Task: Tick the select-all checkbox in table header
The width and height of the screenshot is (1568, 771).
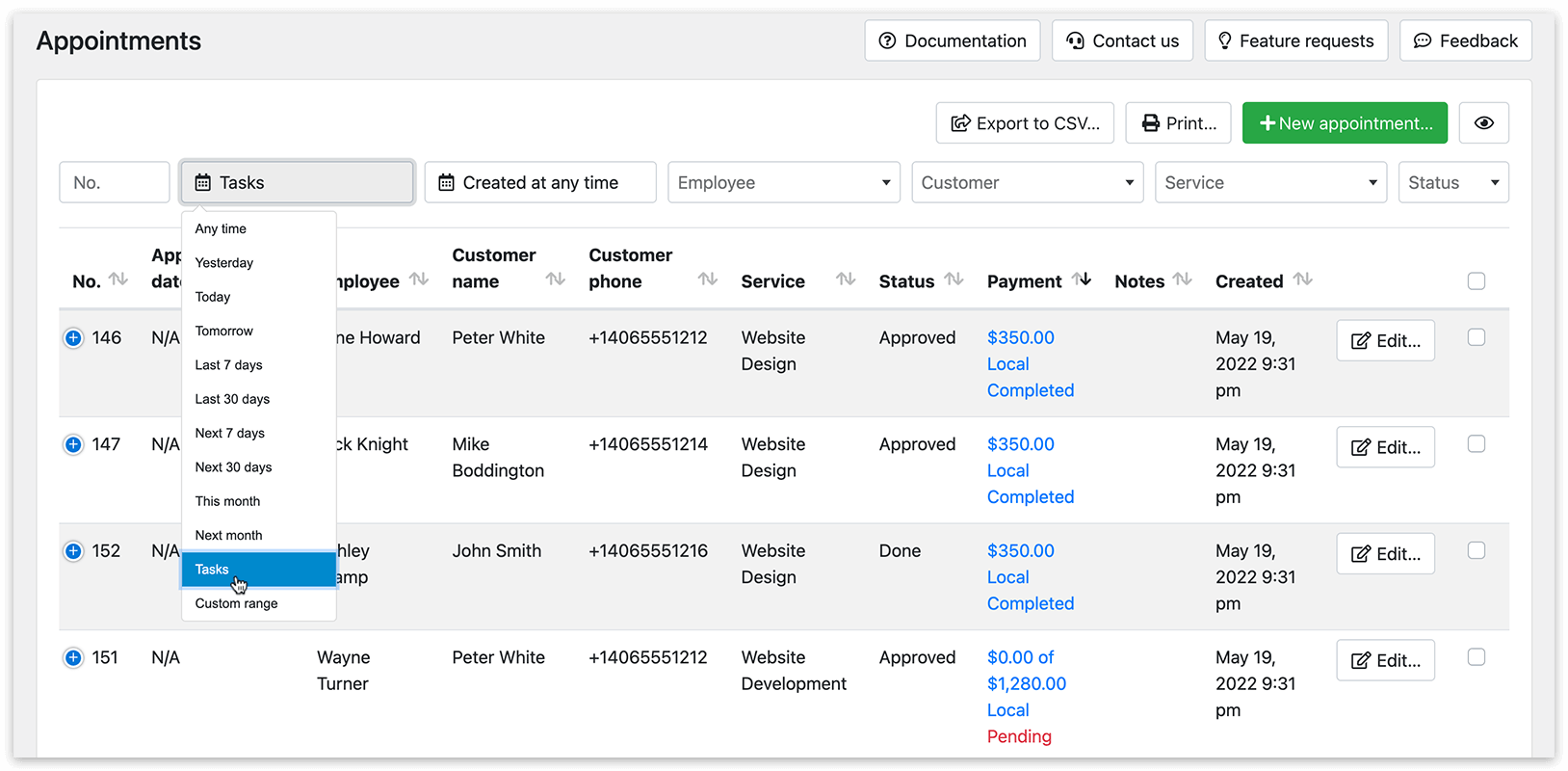Action: (x=1477, y=281)
